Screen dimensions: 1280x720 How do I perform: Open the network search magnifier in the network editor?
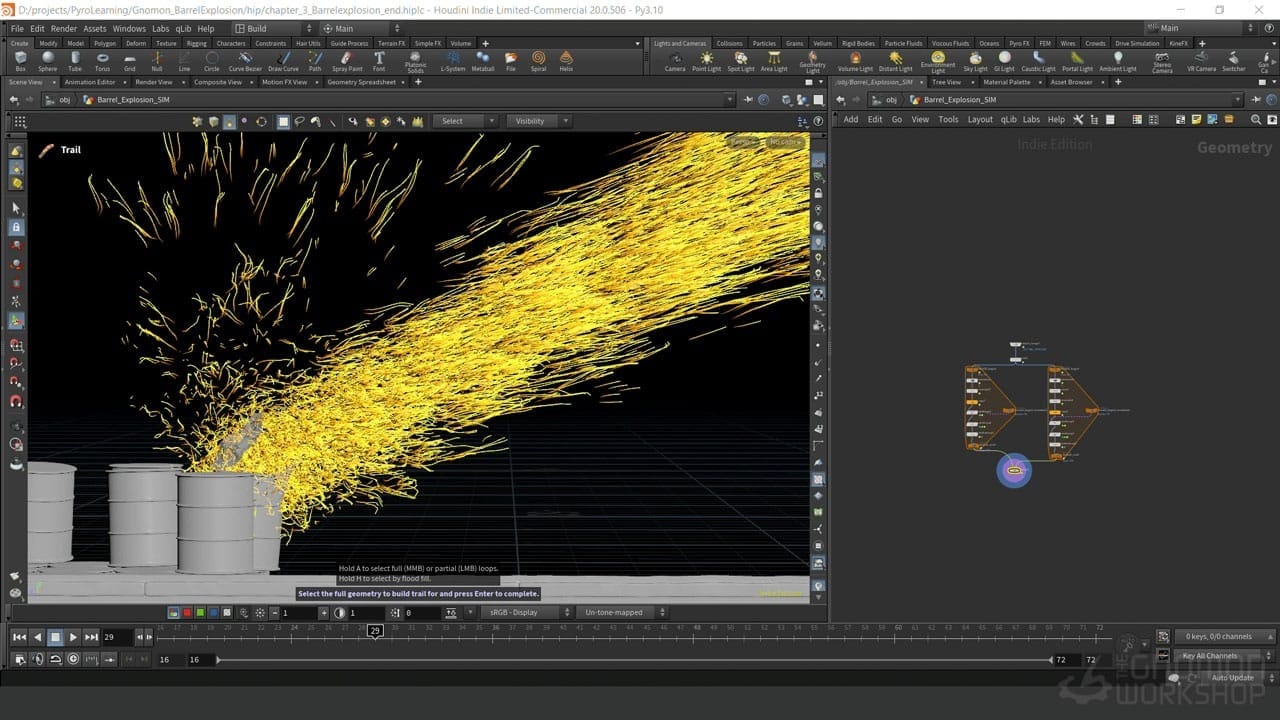[1256, 119]
